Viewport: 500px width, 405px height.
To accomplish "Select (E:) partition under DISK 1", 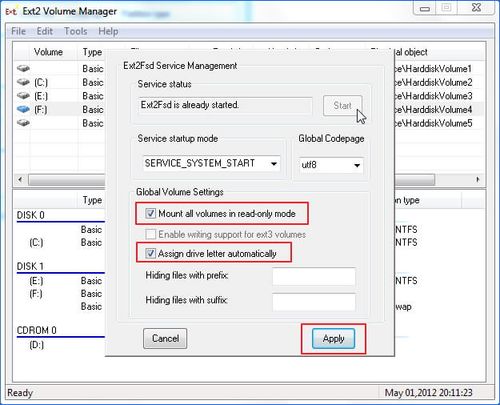I will click(x=36, y=281).
